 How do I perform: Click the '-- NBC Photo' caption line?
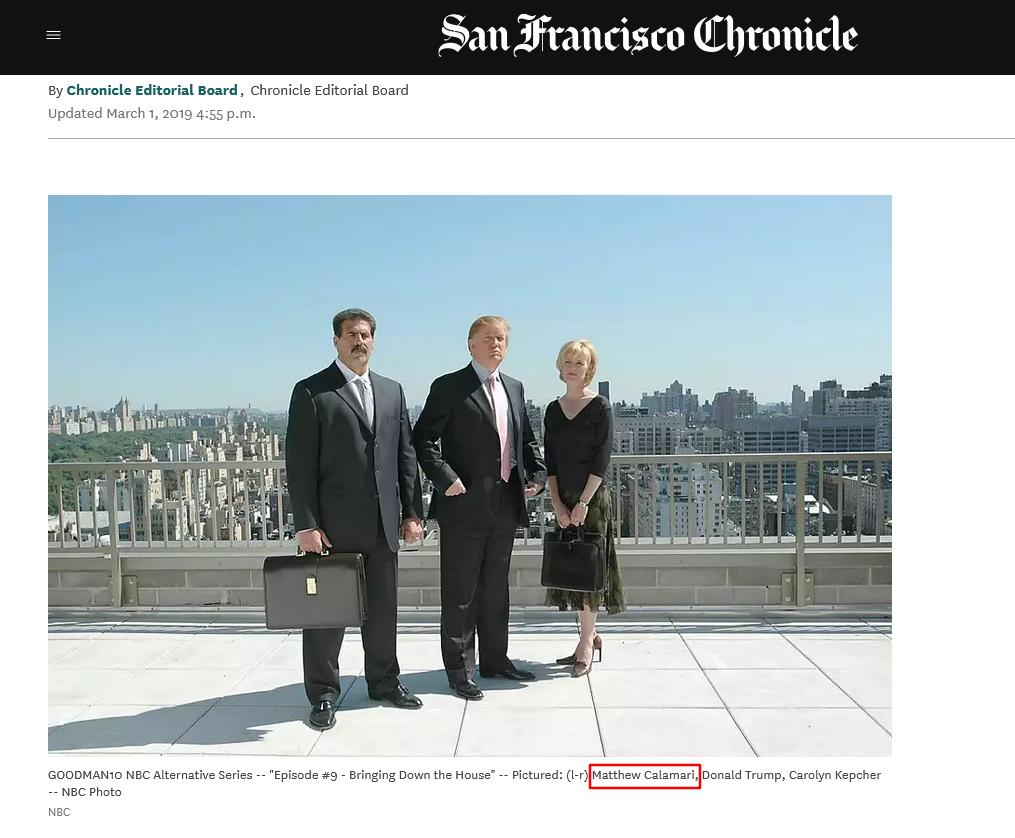pyautogui.click(x=85, y=792)
